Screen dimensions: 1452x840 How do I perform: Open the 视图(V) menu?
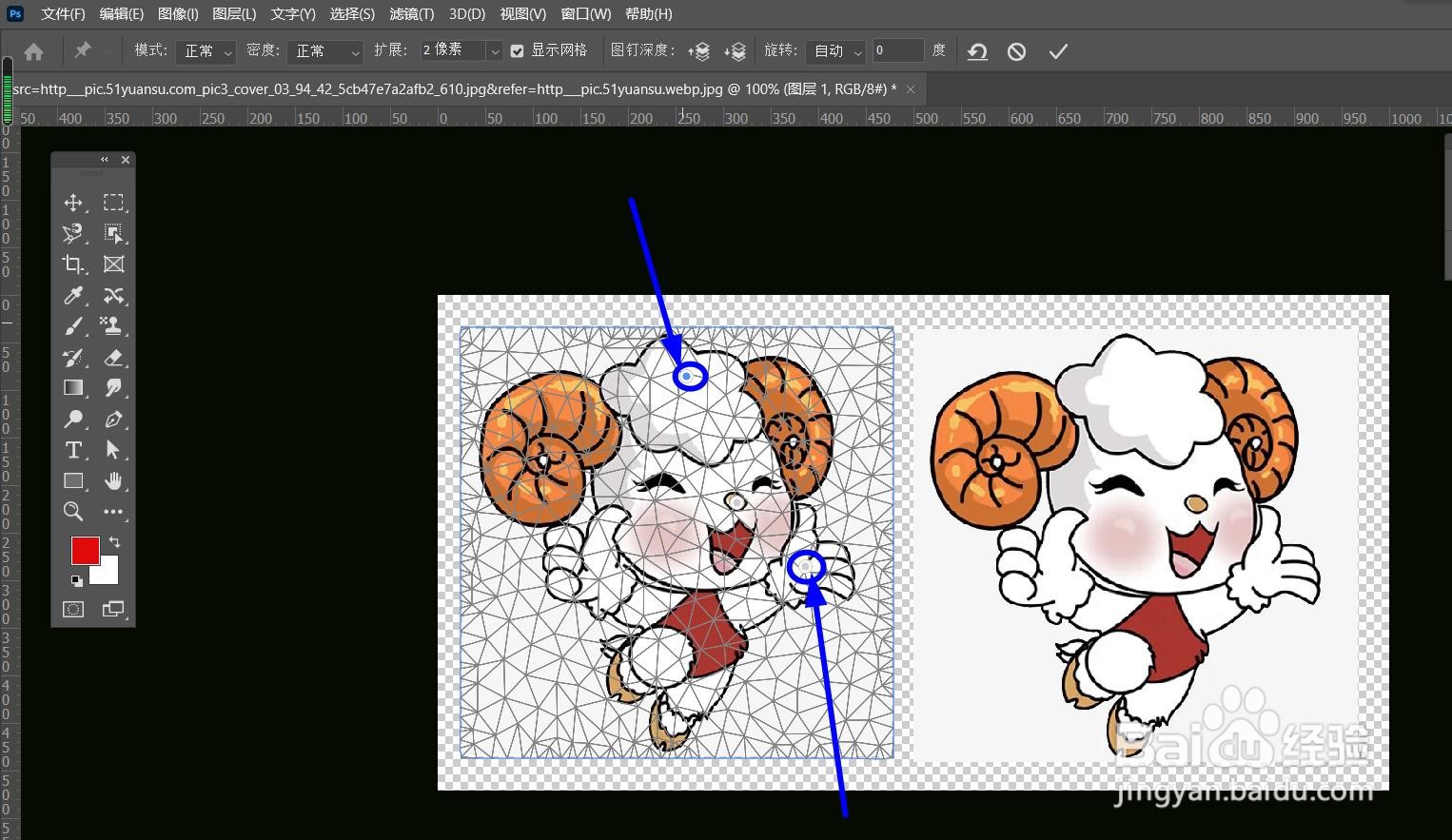[x=523, y=13]
